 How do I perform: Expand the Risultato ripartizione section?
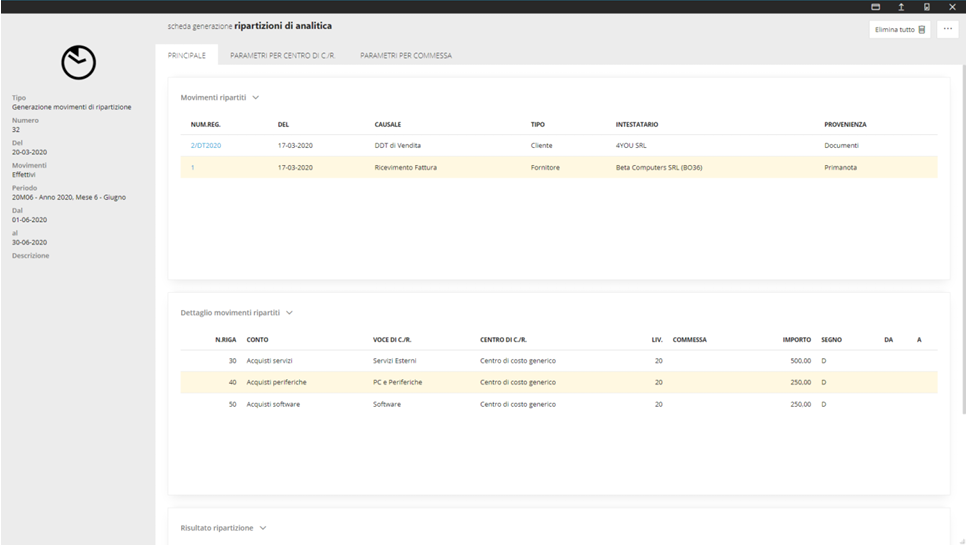tap(263, 528)
